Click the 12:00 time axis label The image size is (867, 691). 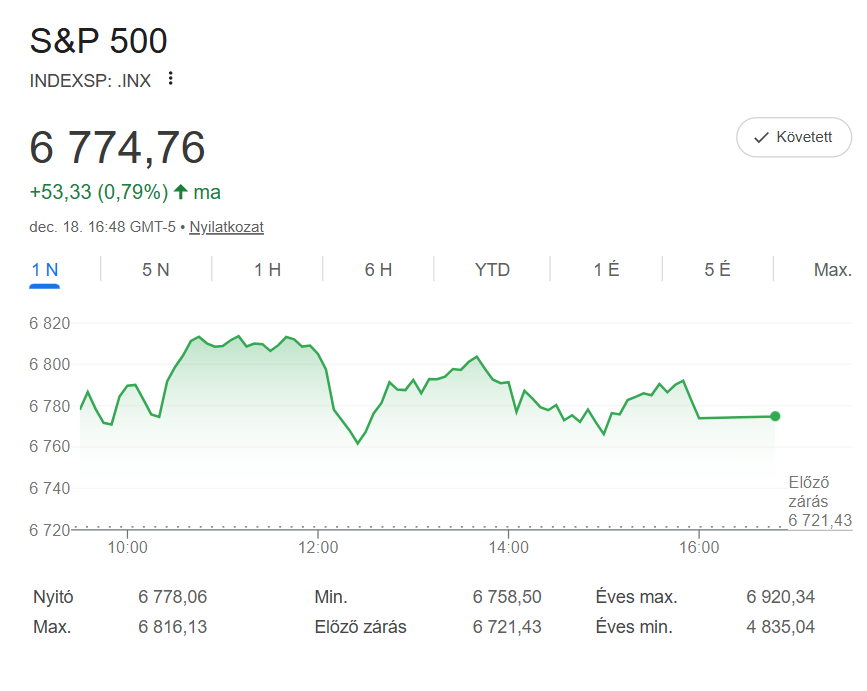[x=318, y=547]
